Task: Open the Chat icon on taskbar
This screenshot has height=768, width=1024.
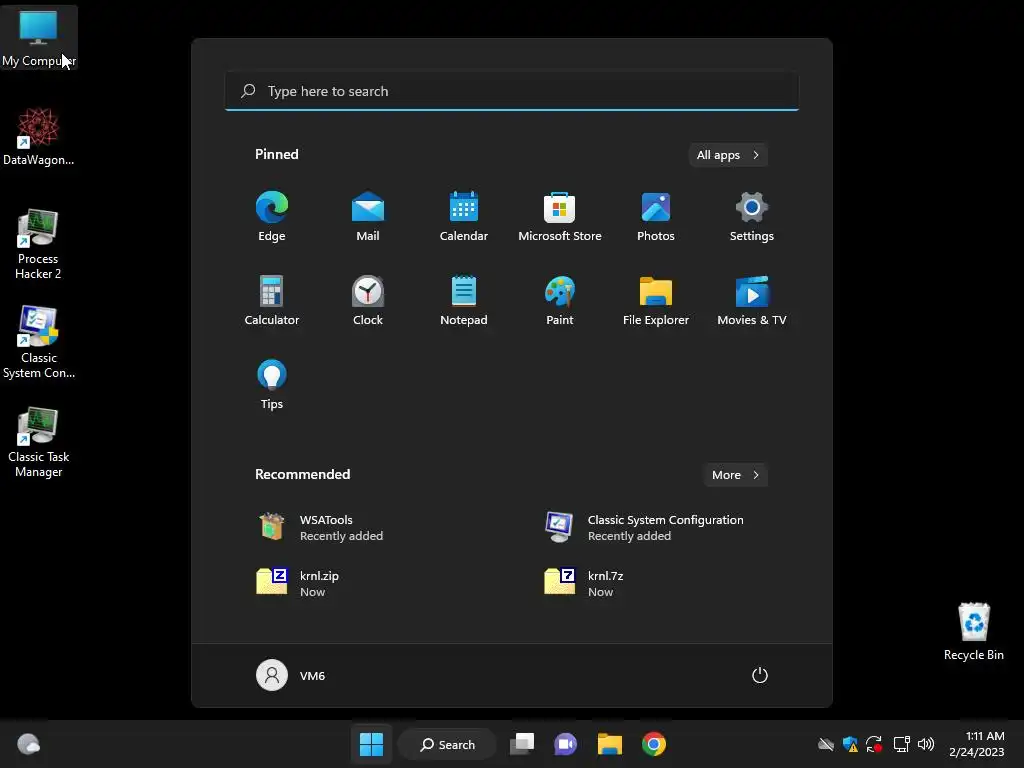Action: tap(566, 744)
